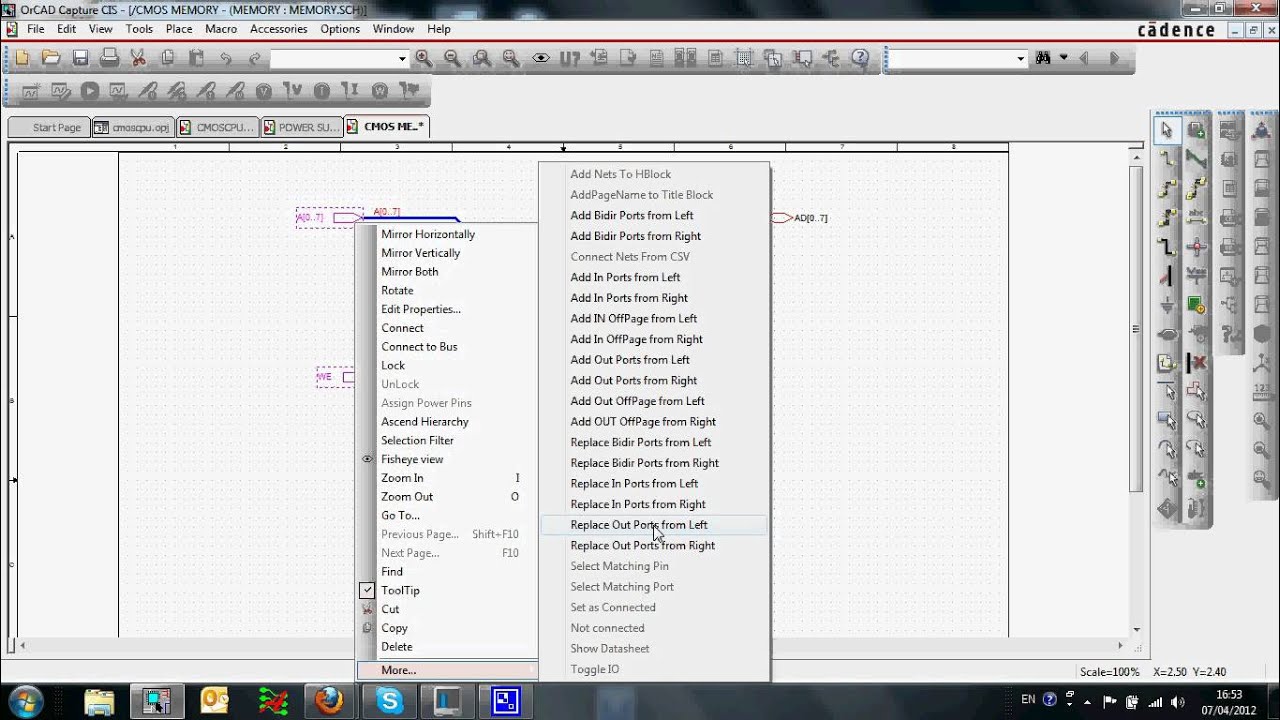The height and width of the screenshot is (720, 1280).
Task: Click the help question mark icon
Action: 860,58
